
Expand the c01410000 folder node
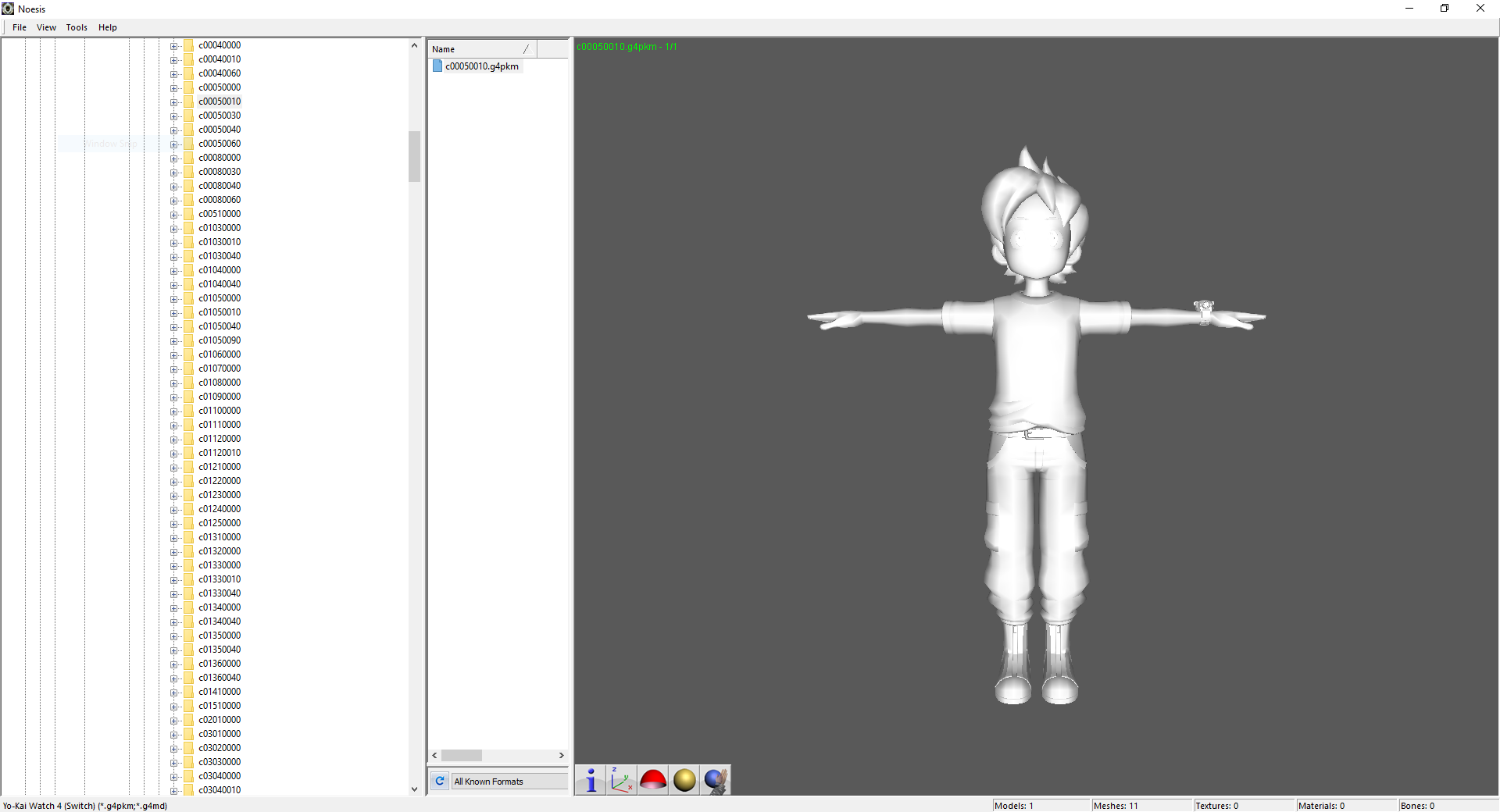[x=173, y=693]
